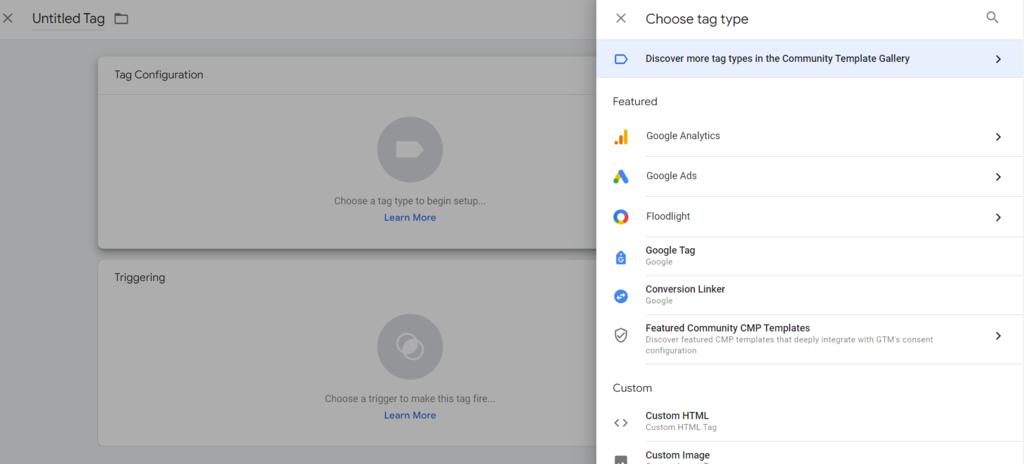Choose the Custom HTML tag type
Screen dimensions: 1024x464
tap(810, 422)
